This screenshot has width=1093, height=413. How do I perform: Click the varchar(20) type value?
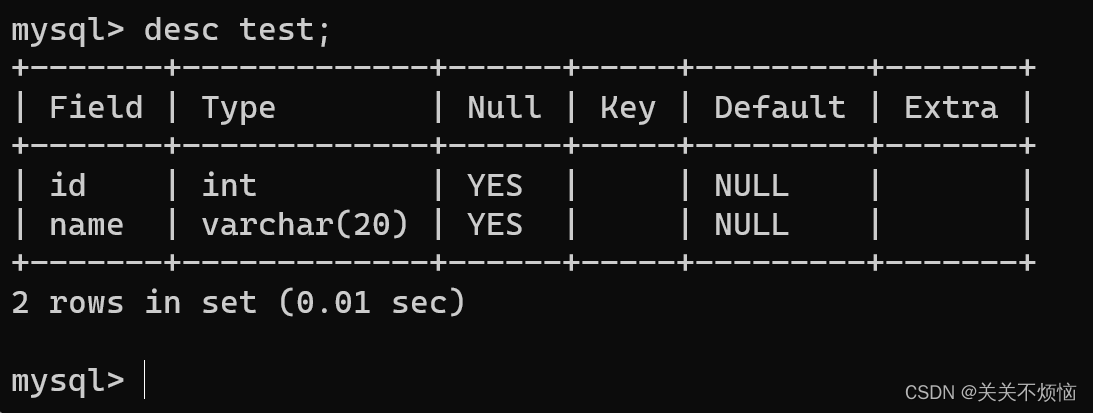305,225
